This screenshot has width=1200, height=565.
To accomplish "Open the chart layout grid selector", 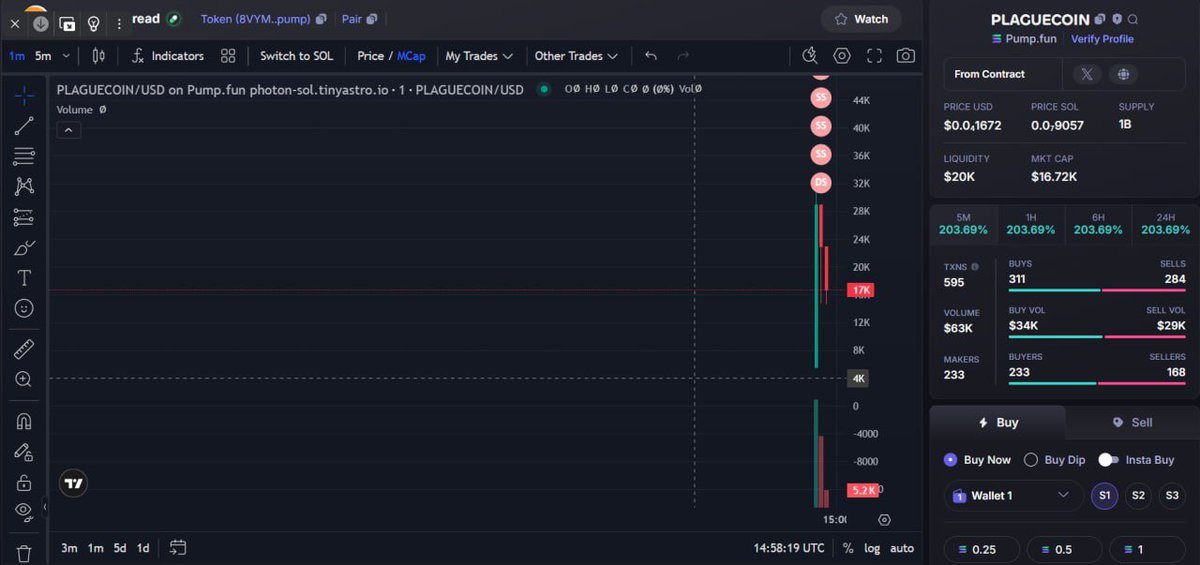I will pos(228,56).
